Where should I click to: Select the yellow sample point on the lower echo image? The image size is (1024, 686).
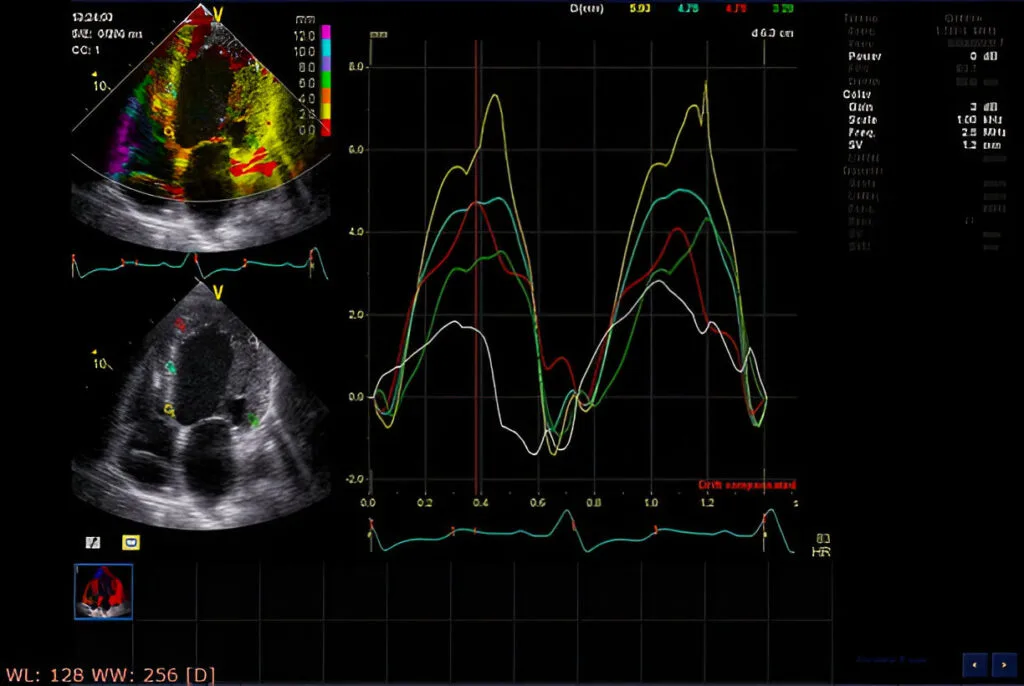pos(168,409)
